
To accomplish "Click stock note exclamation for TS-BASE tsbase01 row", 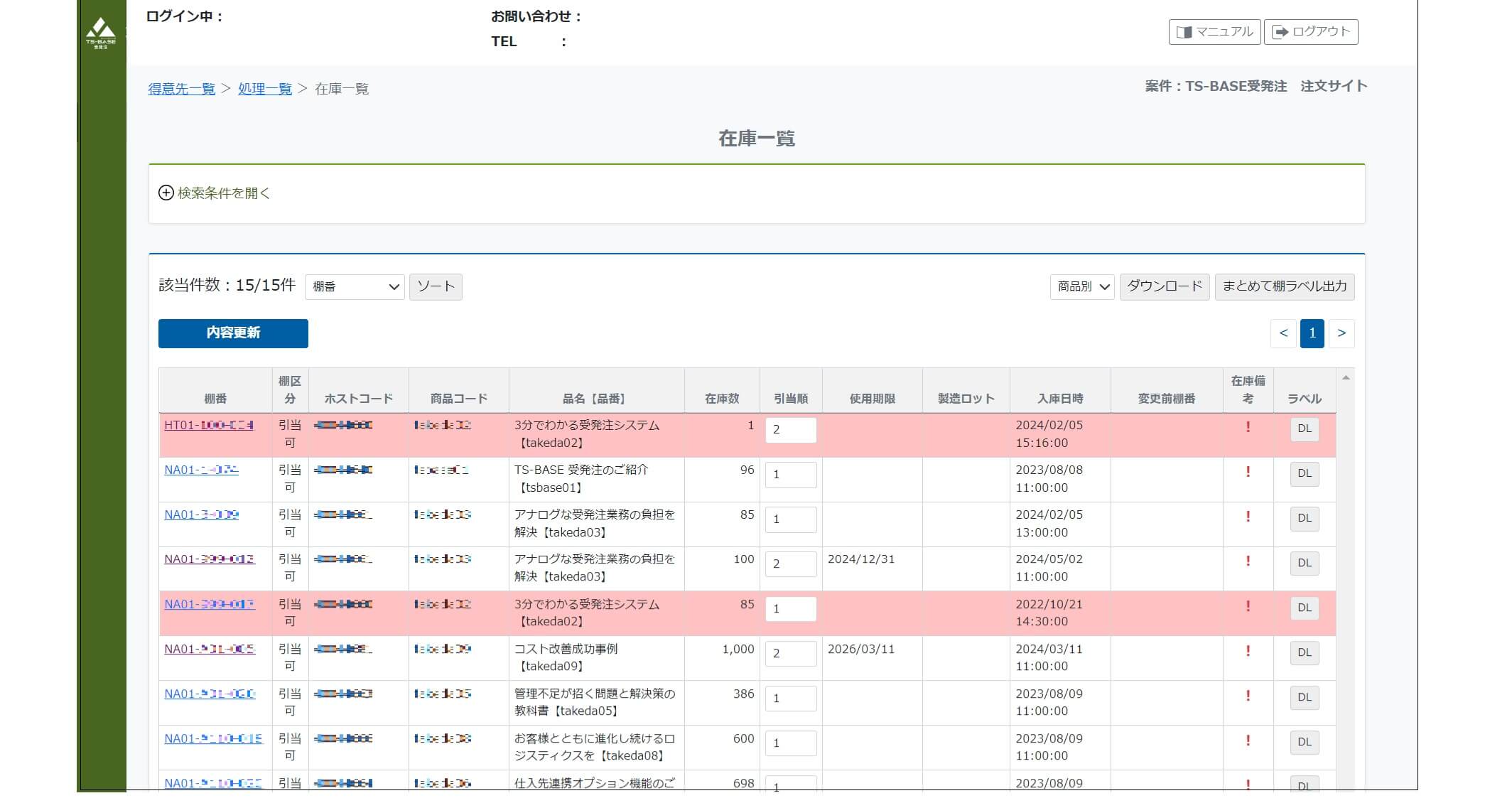I will click(x=1248, y=472).
